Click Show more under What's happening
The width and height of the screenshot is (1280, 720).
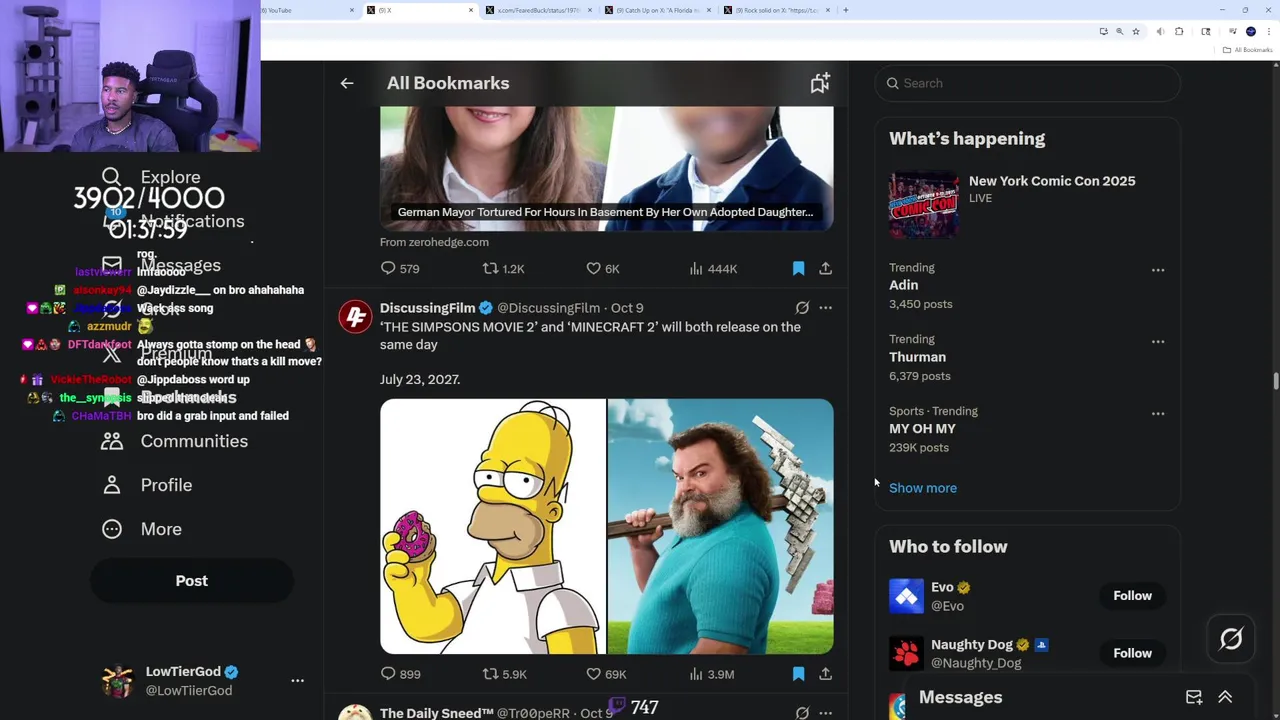[923, 488]
